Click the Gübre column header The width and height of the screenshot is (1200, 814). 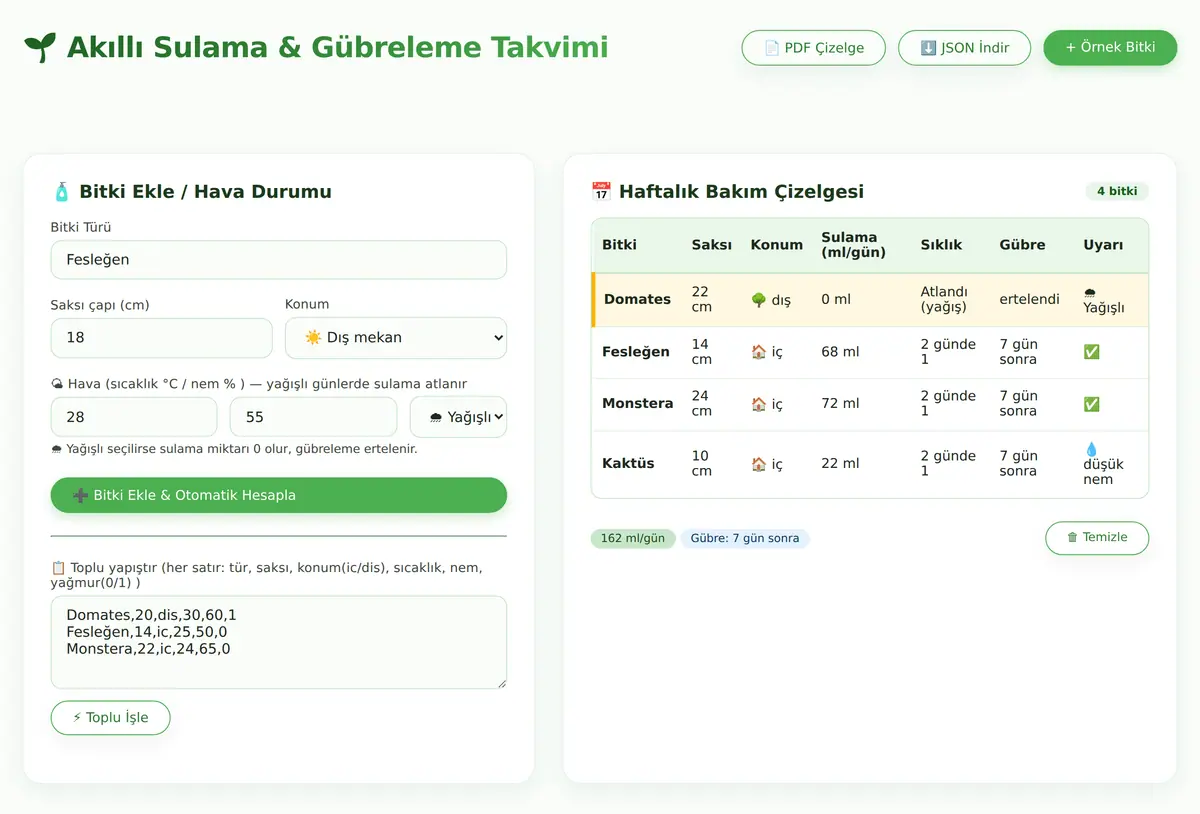[1022, 245]
